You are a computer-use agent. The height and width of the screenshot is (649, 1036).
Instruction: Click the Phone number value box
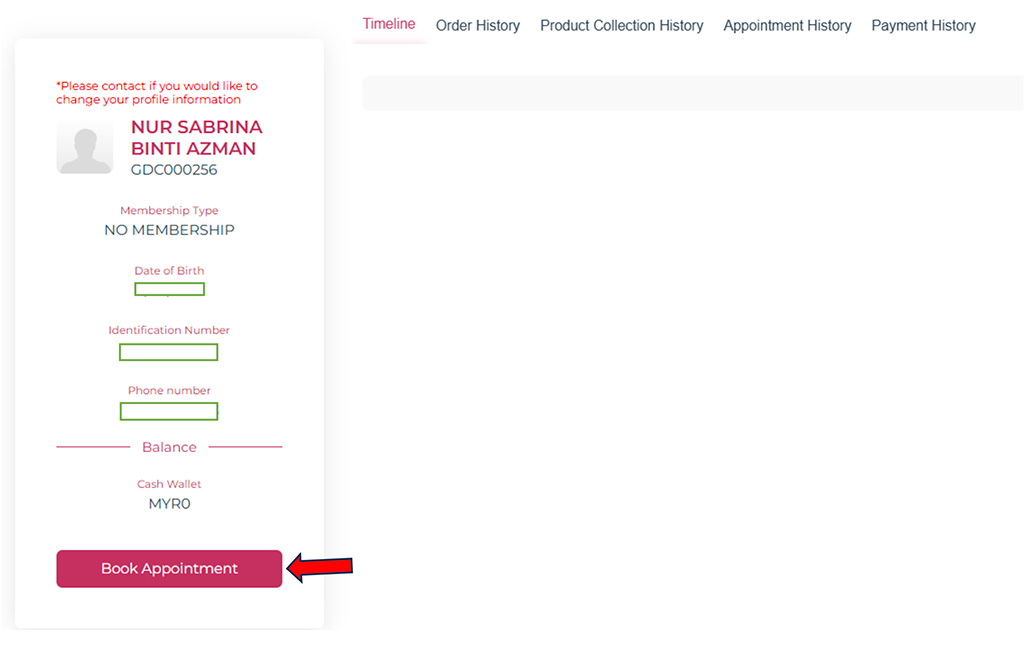(x=168, y=411)
